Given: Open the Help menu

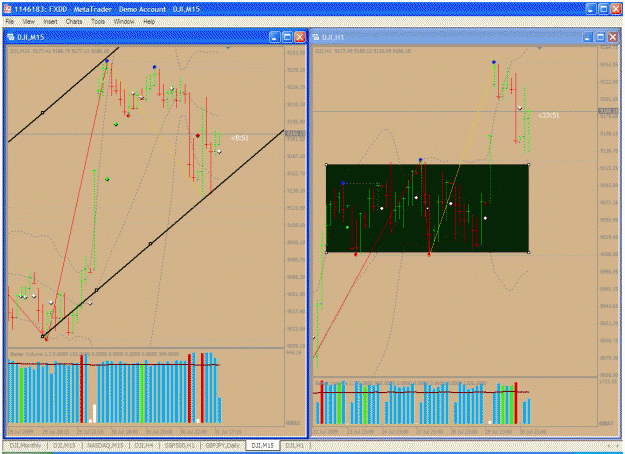Looking at the screenshot, I should click(x=149, y=22).
